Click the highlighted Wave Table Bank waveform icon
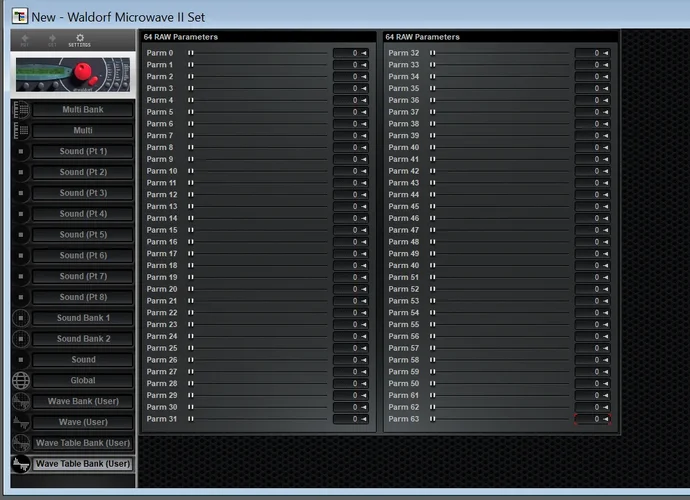The image size is (690, 500). (x=21, y=464)
